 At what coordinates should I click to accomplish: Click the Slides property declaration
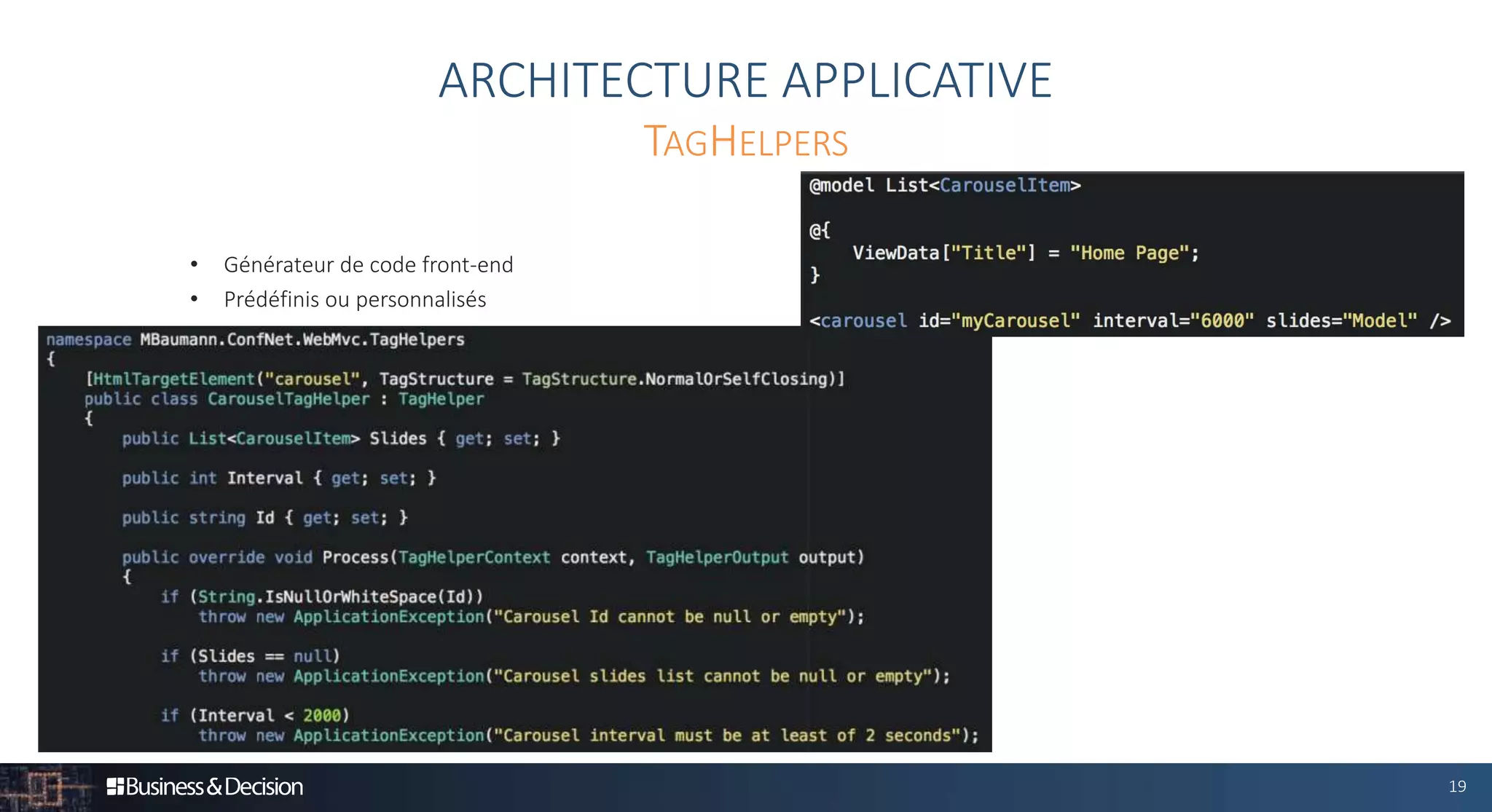pyautogui.click(x=341, y=438)
